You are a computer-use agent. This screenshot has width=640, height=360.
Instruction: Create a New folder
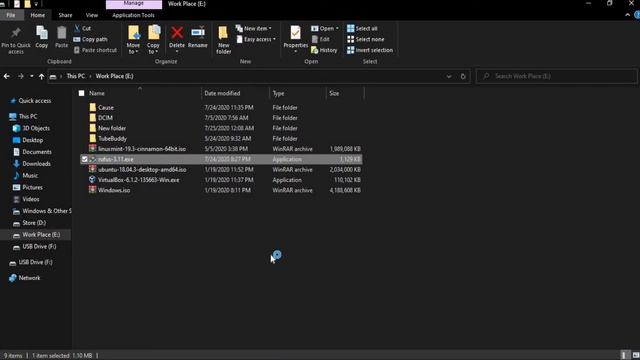[x=224, y=40]
